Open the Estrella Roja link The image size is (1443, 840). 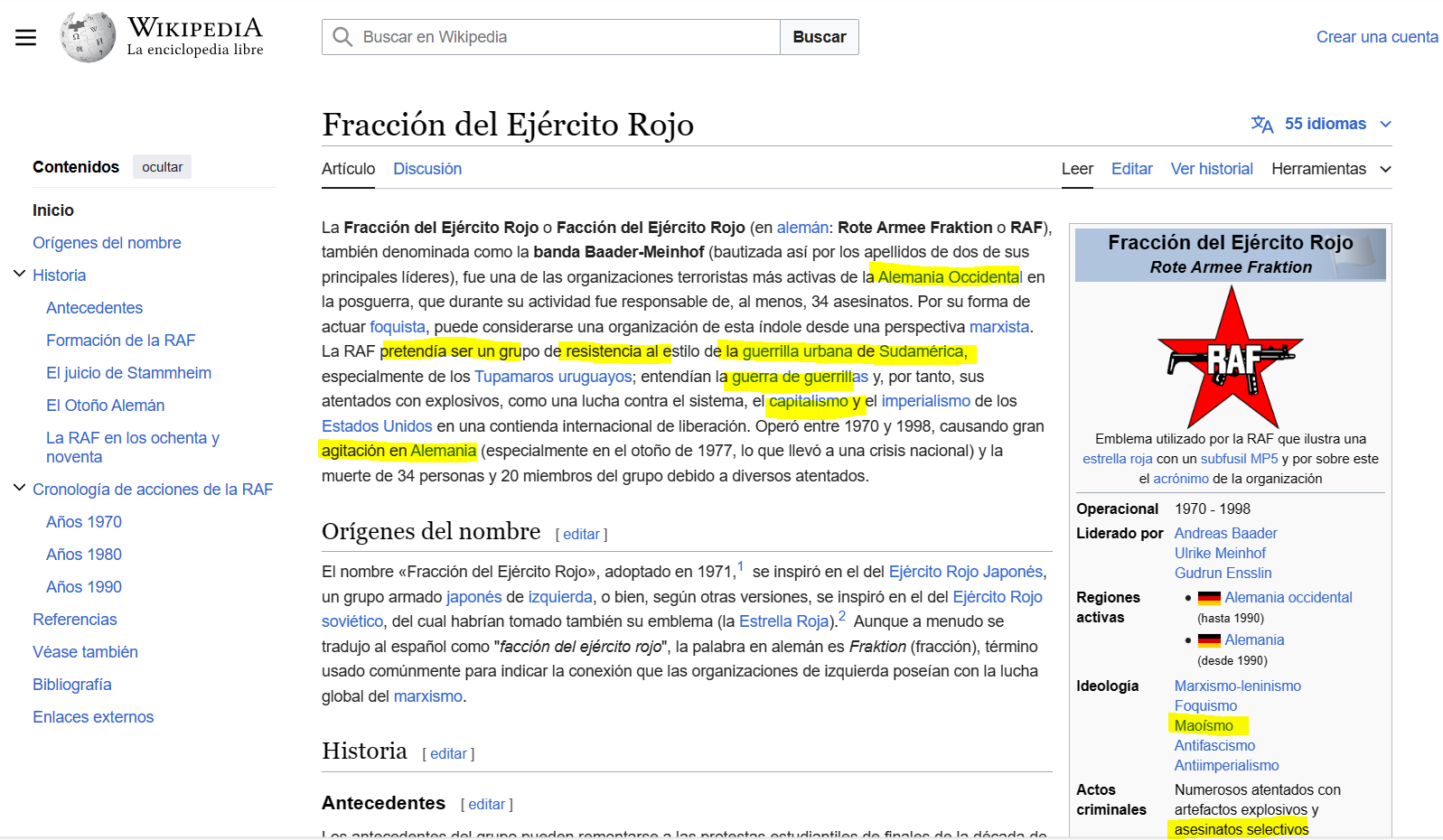(x=783, y=621)
